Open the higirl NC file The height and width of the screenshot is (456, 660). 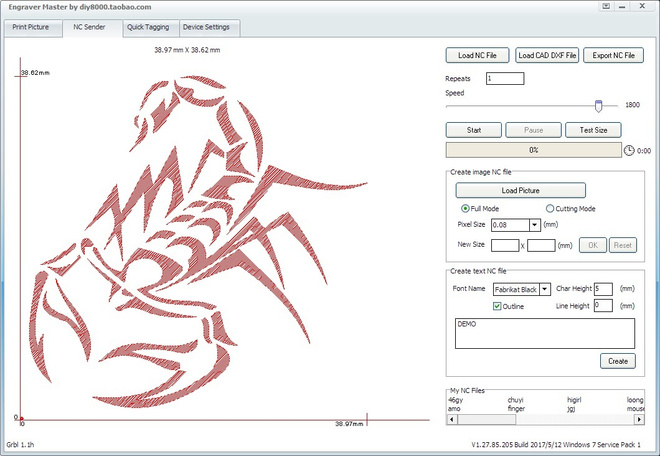click(574, 400)
